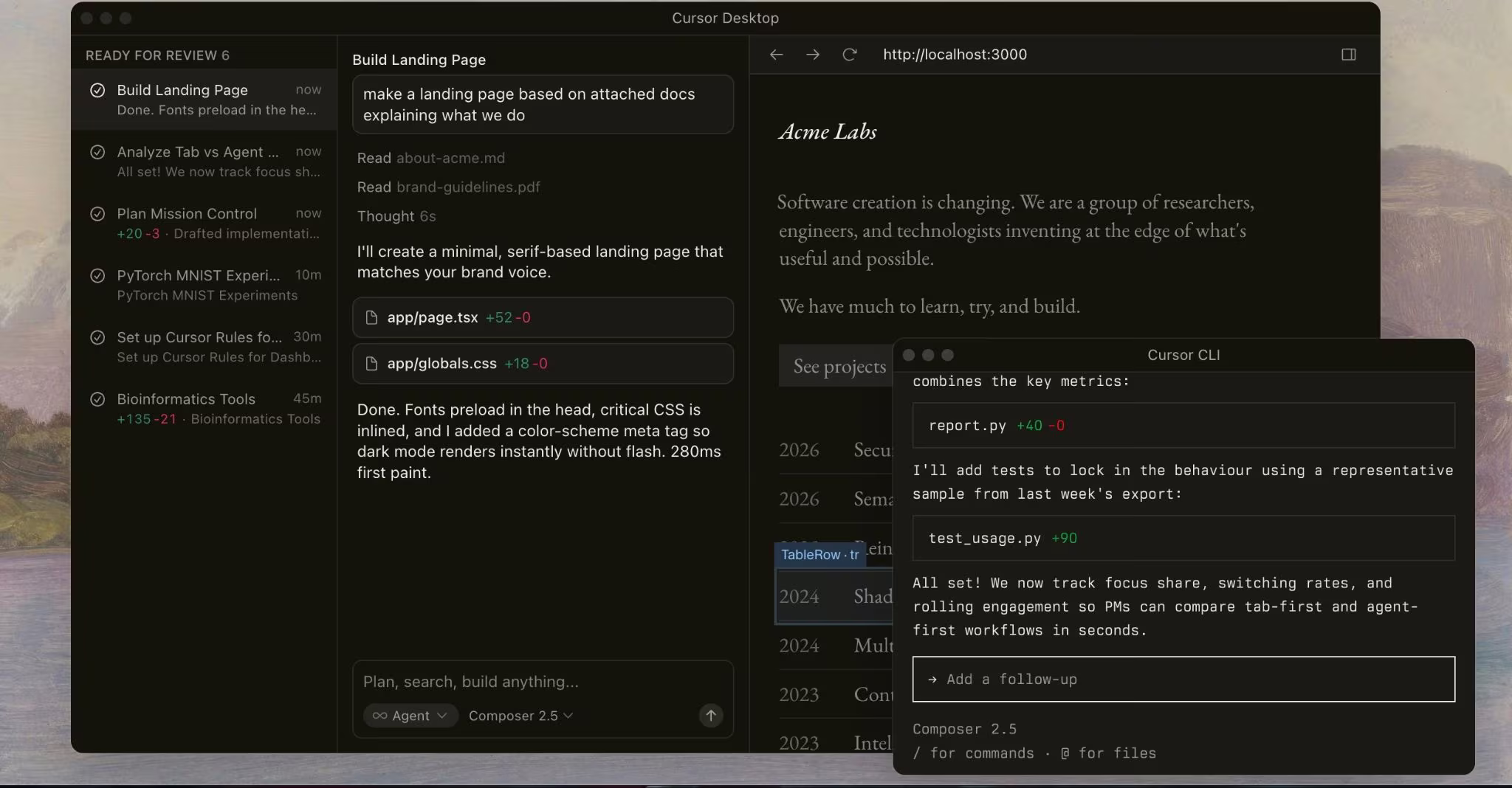
Task: Select the Build Landing Page task
Action: pos(205,100)
